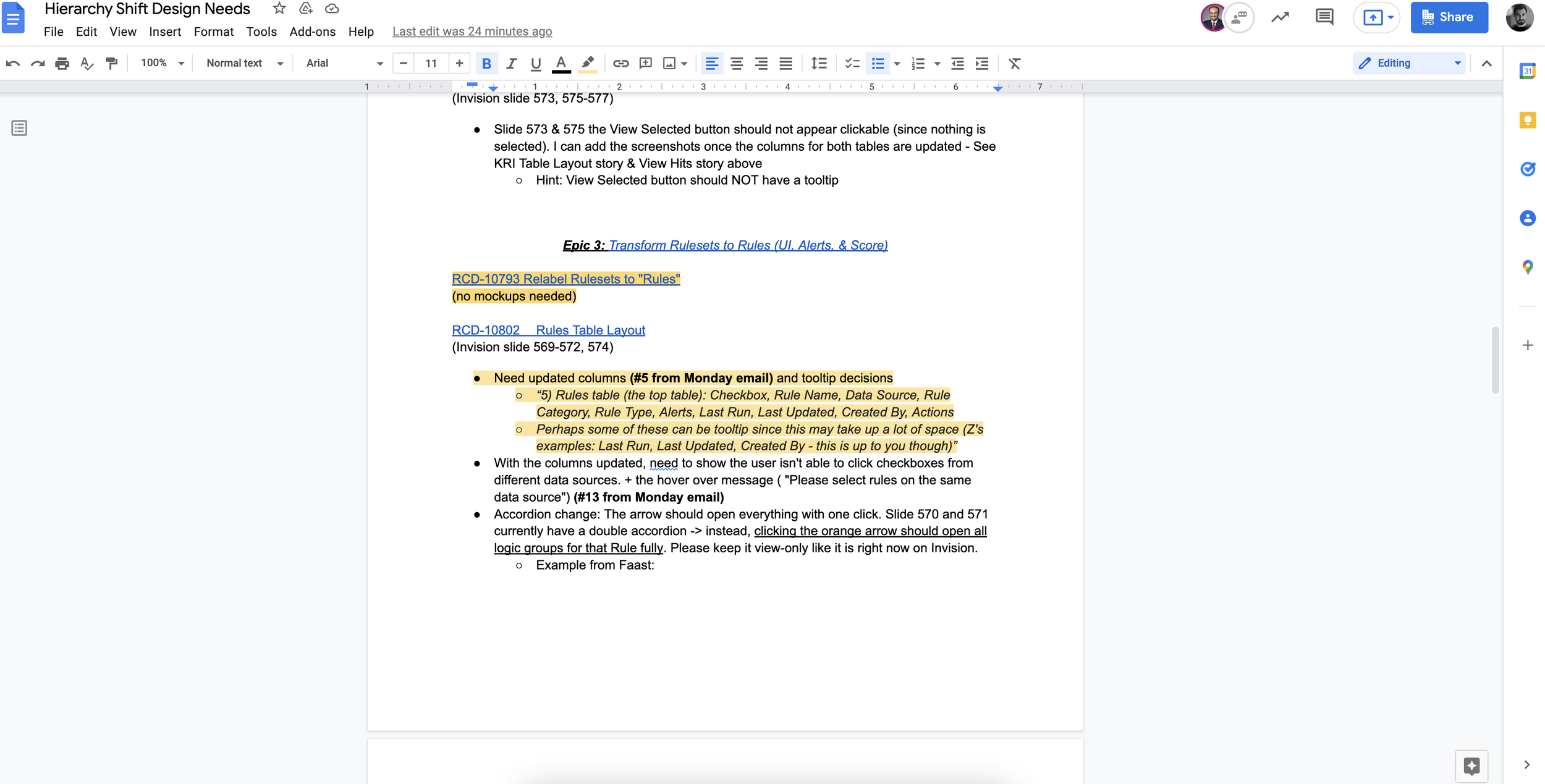This screenshot has width=1545, height=784.
Task: Click the spell check icon
Action: (x=87, y=63)
